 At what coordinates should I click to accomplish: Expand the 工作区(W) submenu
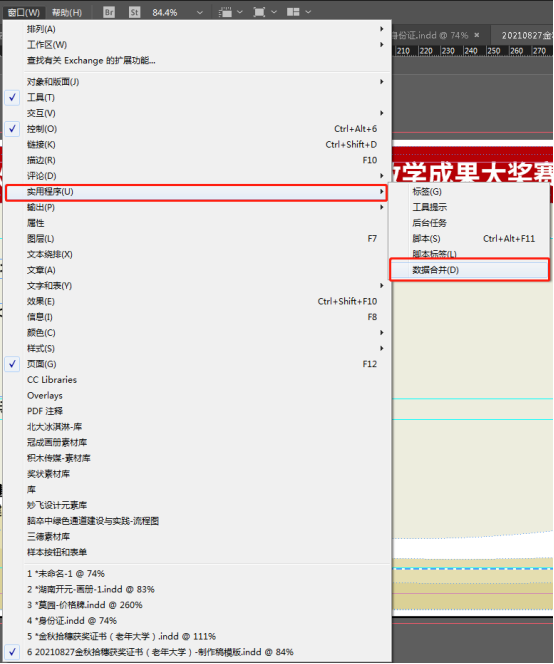click(197, 44)
